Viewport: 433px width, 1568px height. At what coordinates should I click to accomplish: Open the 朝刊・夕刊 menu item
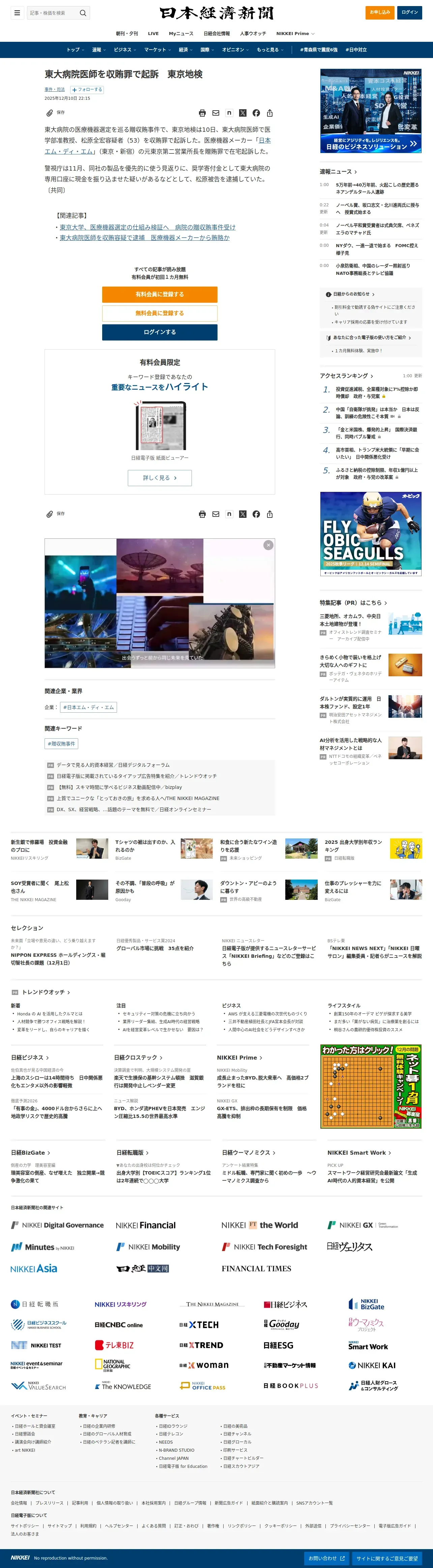(127, 33)
